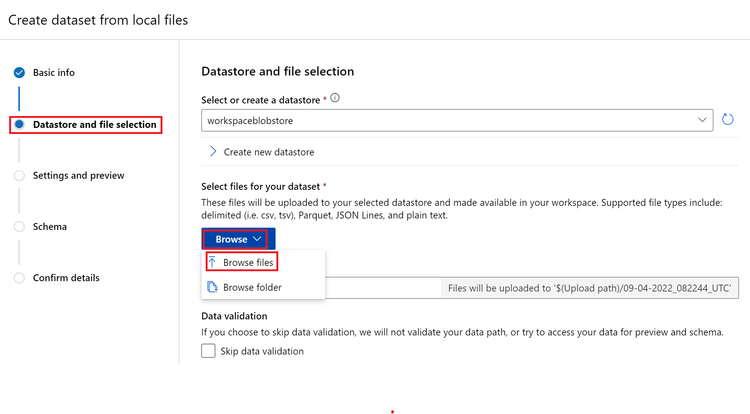Viewport: 750px width, 414px height.
Task: Click the Schema step circle
Action: coord(19,227)
